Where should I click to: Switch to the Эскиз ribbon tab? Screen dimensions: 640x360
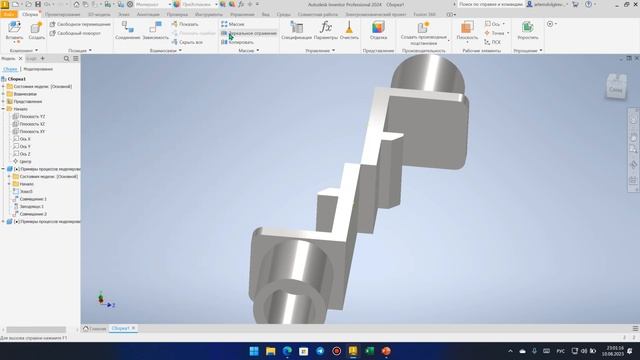coord(124,14)
